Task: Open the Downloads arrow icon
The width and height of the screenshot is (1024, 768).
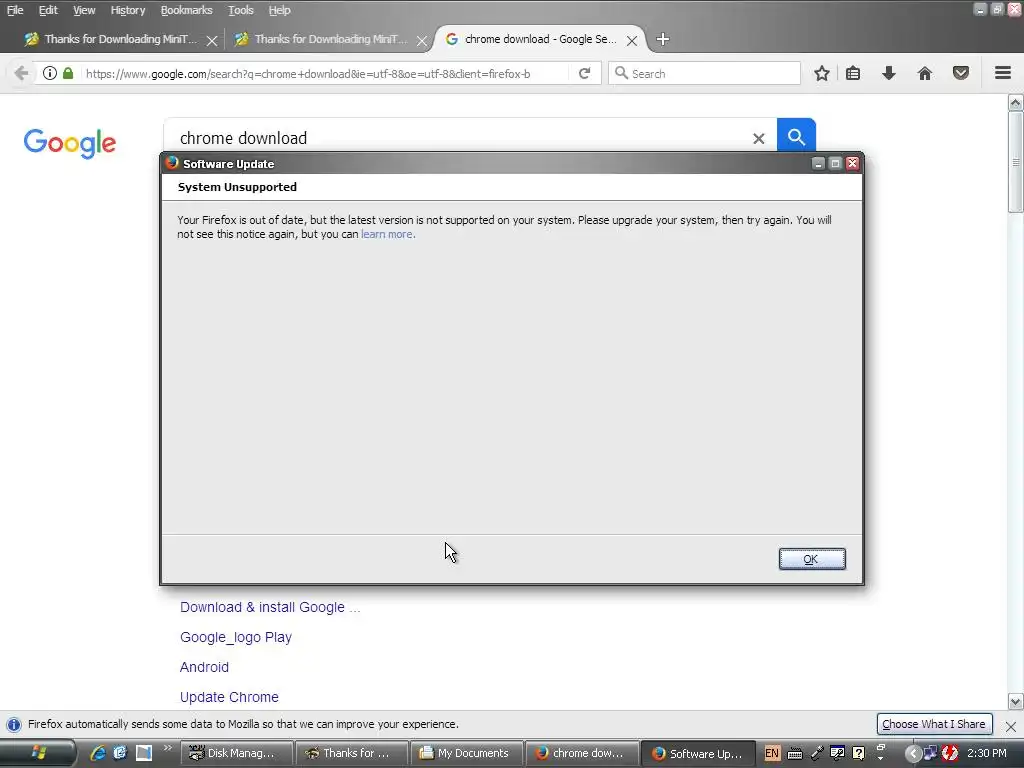Action: (x=888, y=73)
